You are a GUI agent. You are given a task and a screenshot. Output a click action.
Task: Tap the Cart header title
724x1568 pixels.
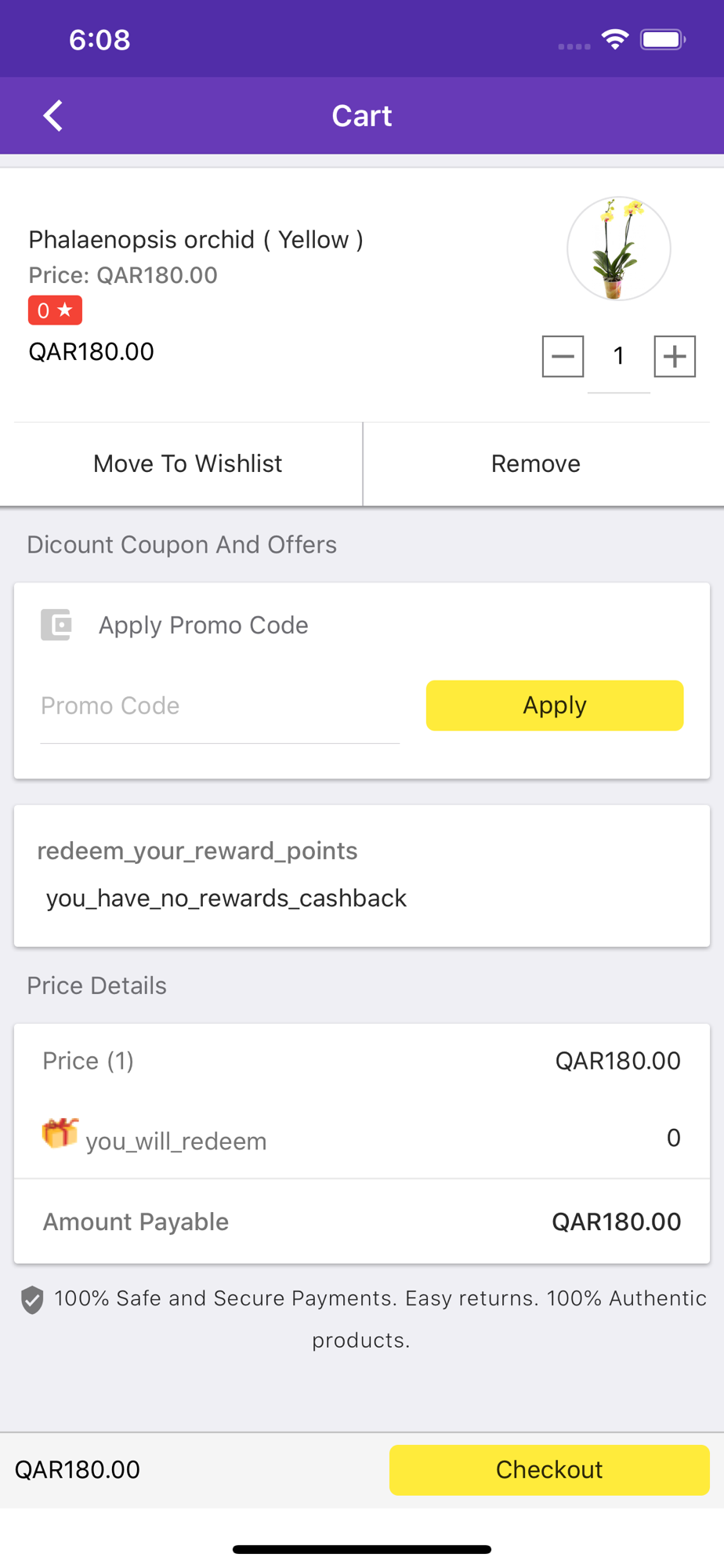point(361,116)
